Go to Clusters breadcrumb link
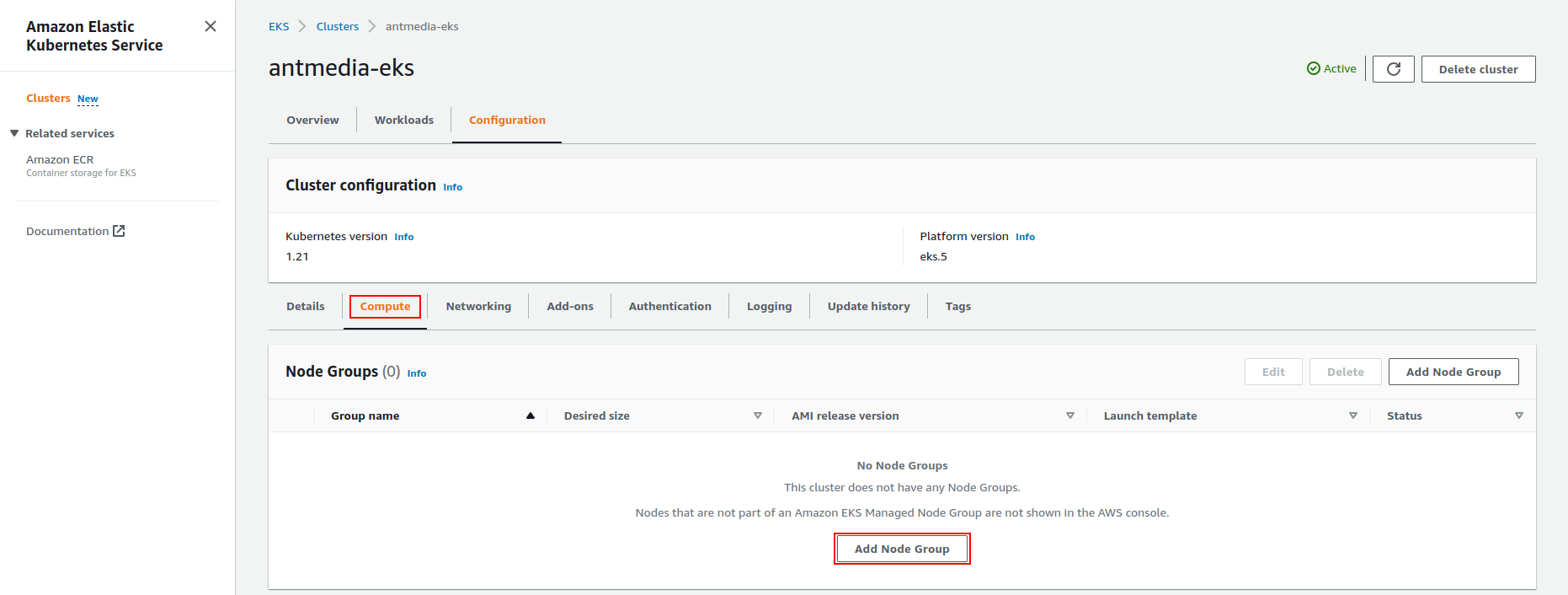 [x=338, y=26]
